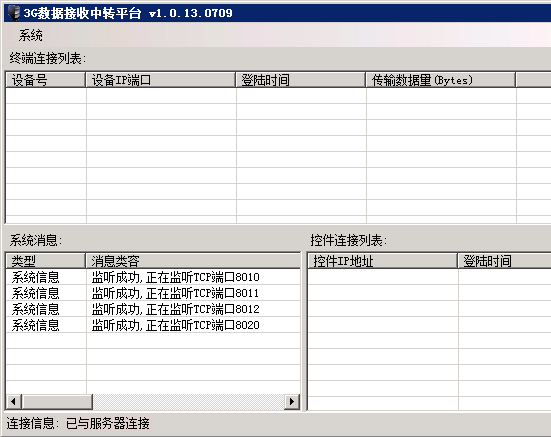Click the server app icon in title bar
The image size is (551, 437).
pyautogui.click(x=14, y=13)
